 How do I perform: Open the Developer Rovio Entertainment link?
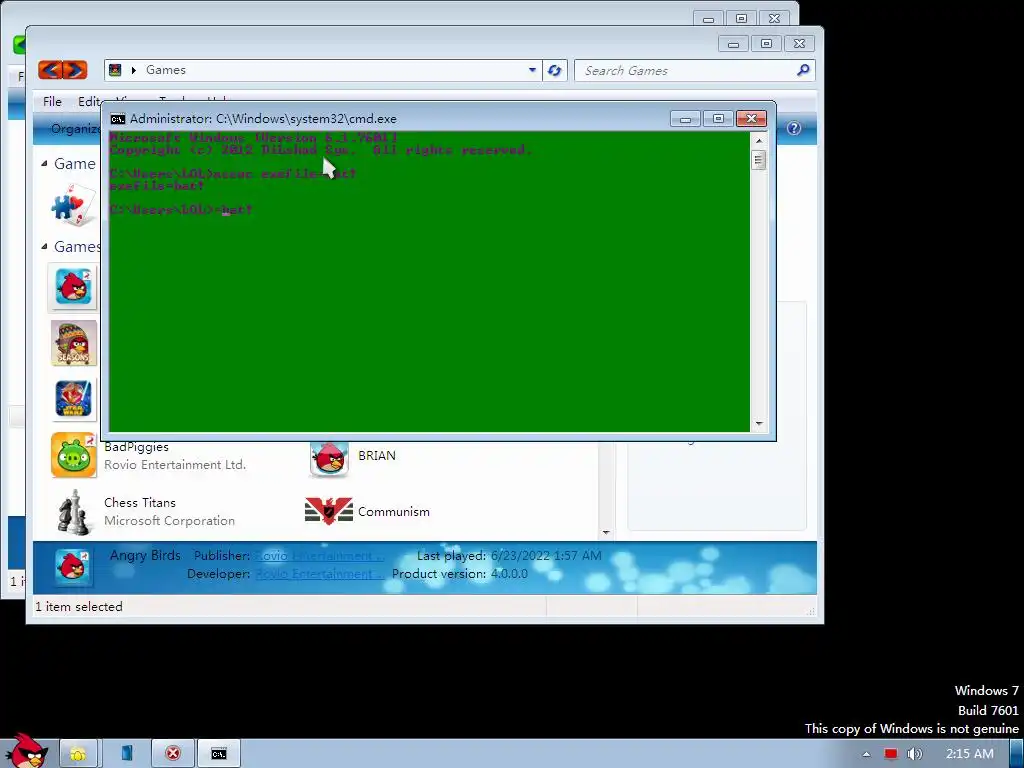[x=320, y=574]
